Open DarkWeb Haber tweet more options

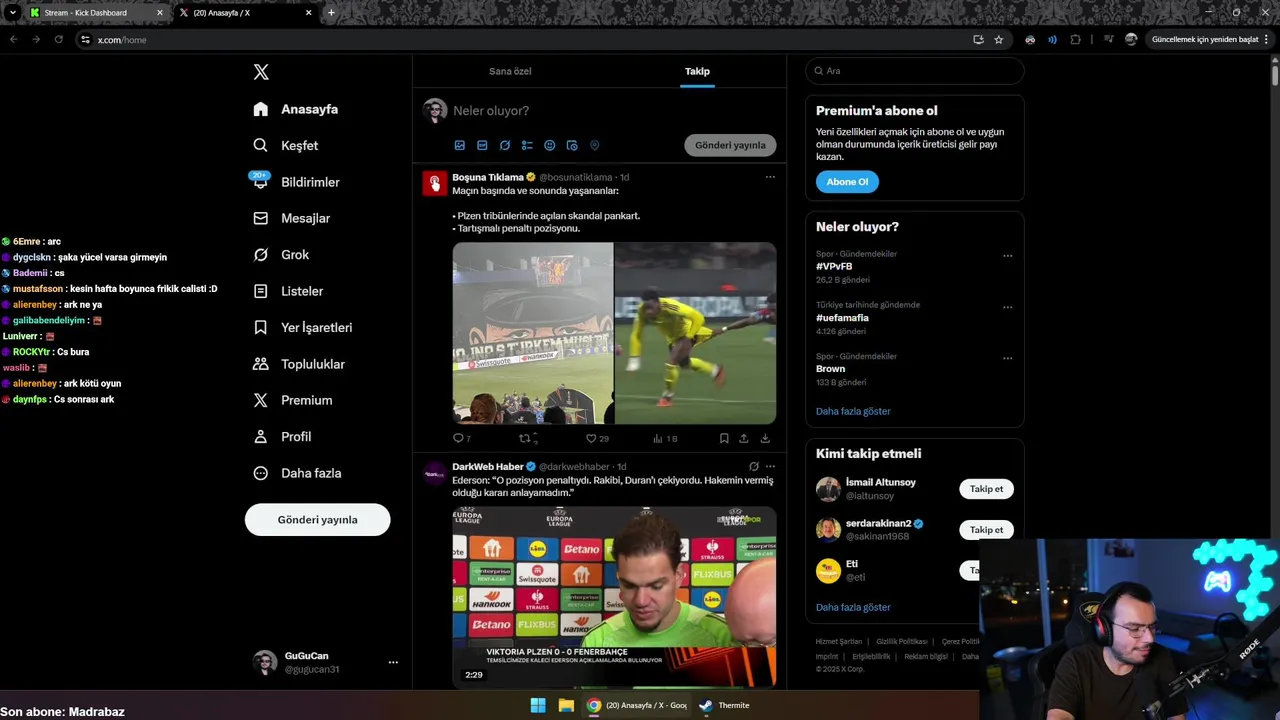[x=770, y=466]
